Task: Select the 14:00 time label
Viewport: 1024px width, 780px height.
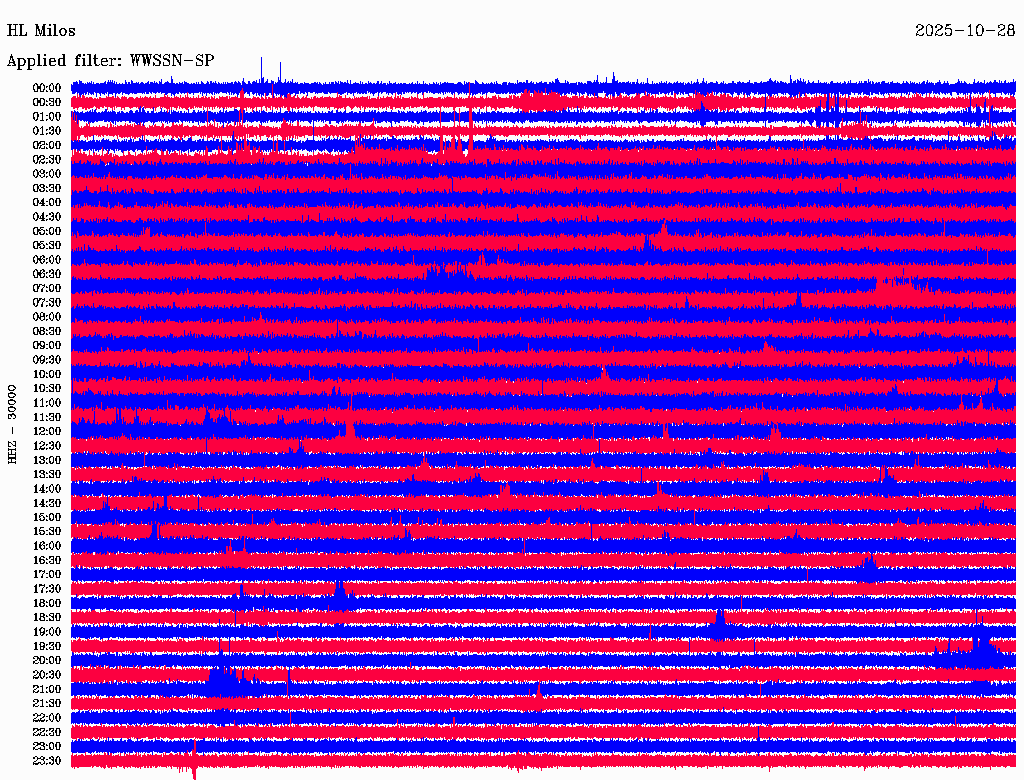Action: [x=47, y=489]
